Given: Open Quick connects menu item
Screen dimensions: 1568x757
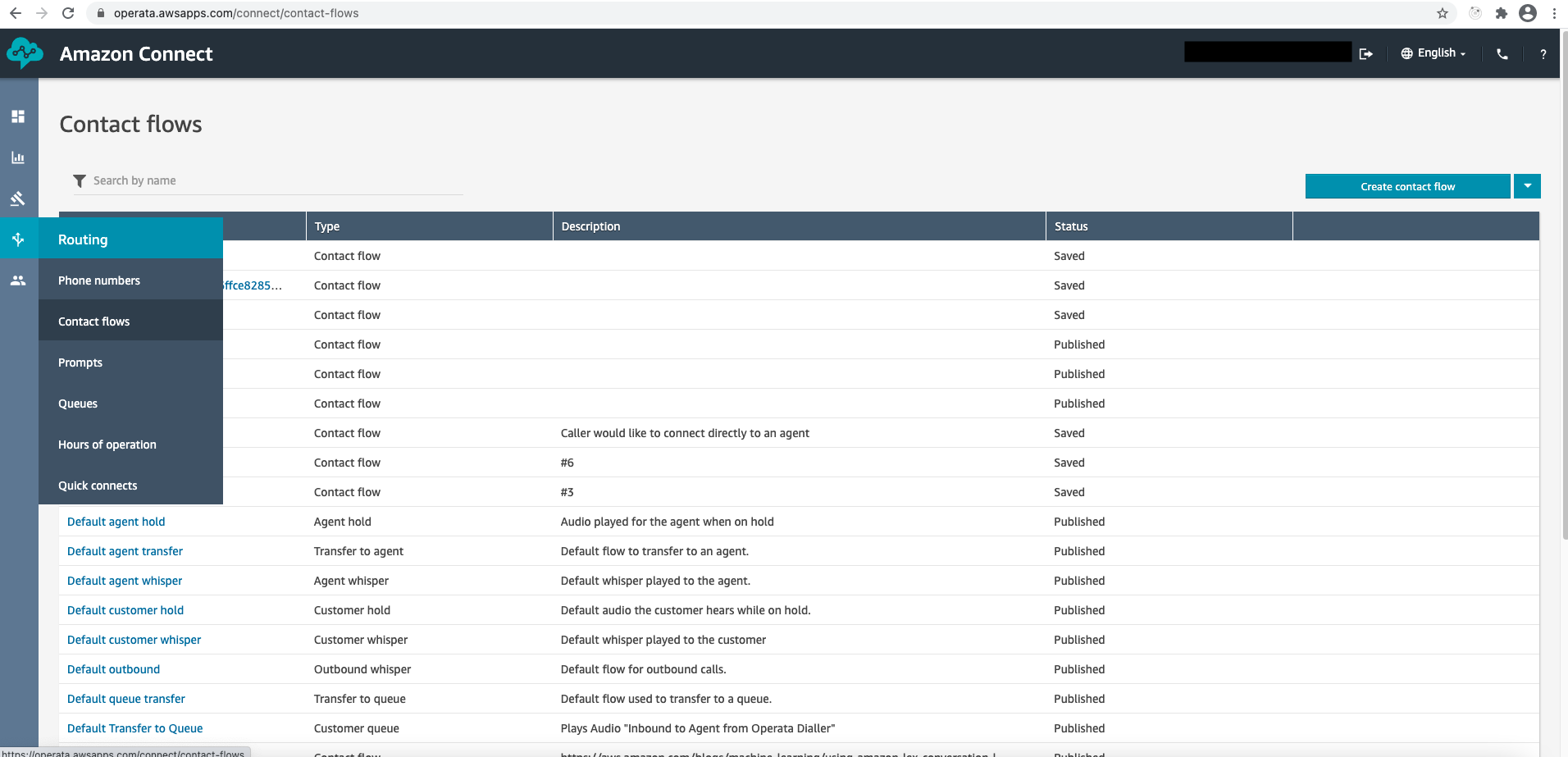Looking at the screenshot, I should [x=130, y=485].
